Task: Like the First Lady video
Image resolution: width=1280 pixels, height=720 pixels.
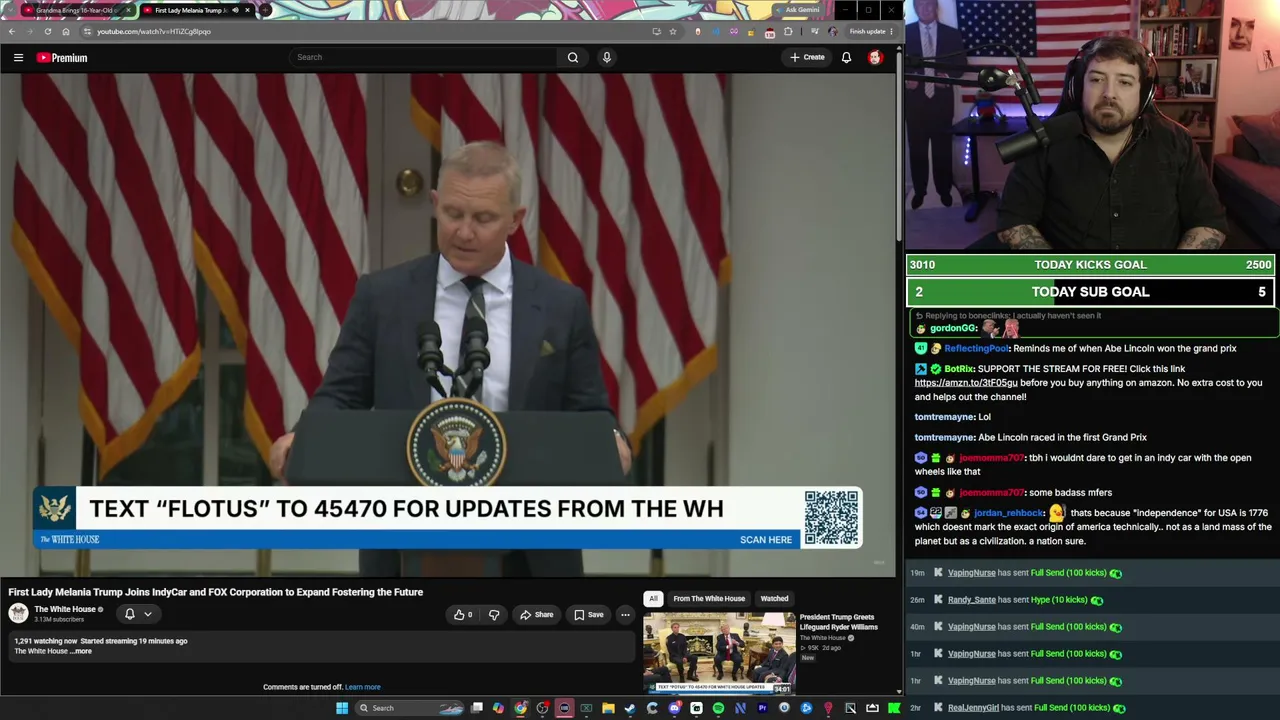Action: [462, 615]
